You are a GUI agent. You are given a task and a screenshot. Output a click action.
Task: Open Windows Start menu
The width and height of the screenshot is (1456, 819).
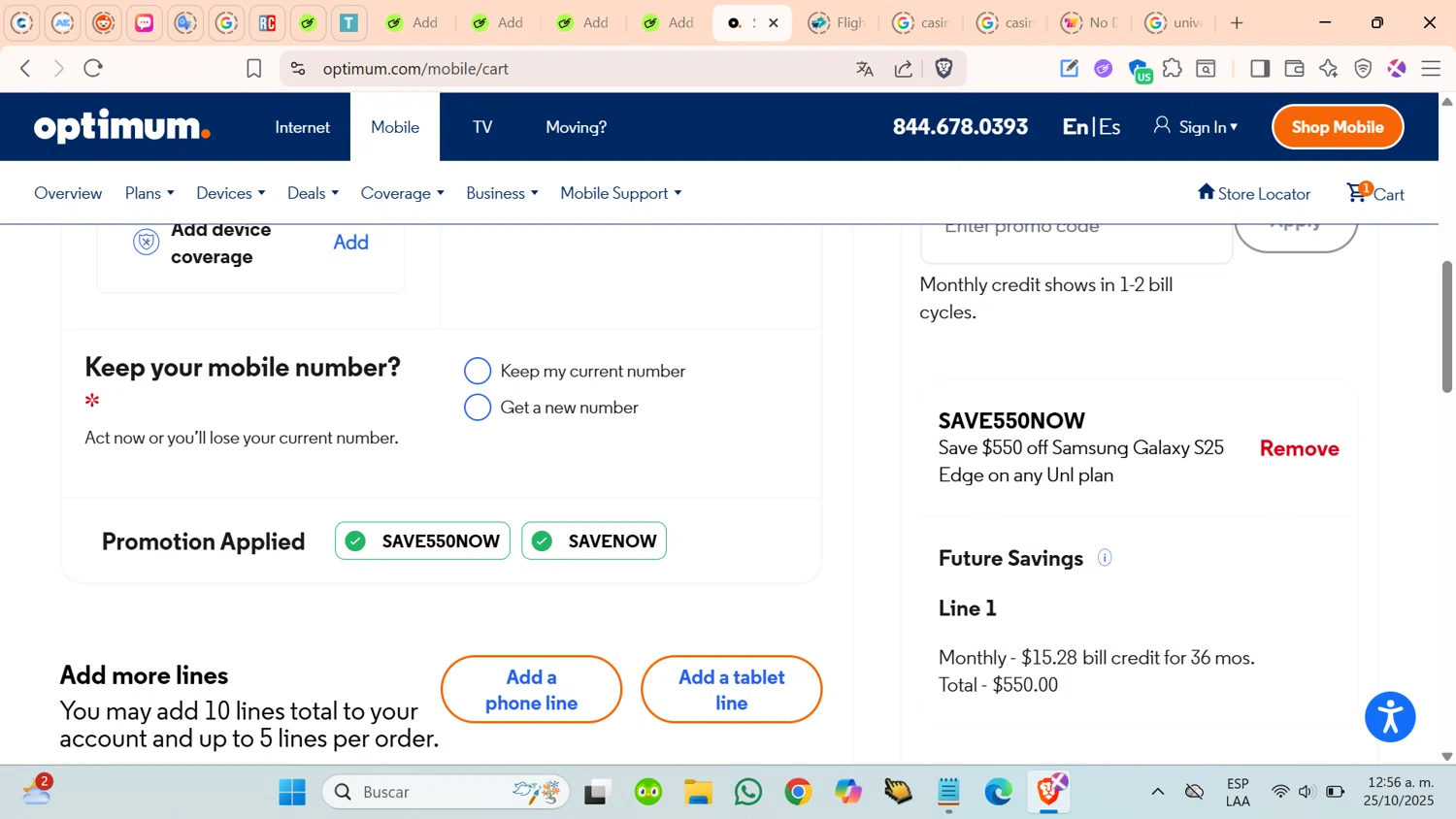pyautogui.click(x=292, y=792)
